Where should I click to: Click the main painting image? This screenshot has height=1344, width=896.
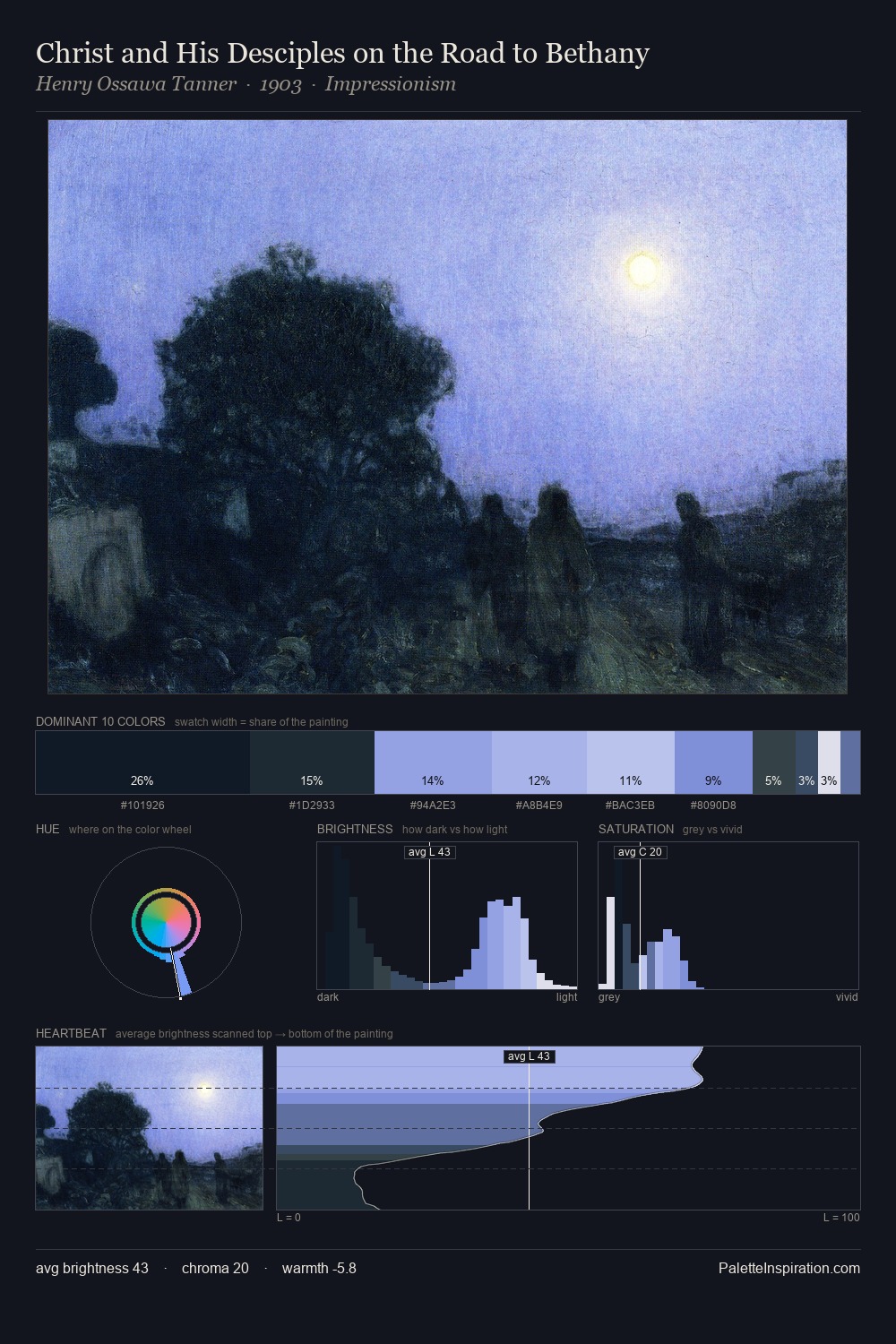[447, 407]
